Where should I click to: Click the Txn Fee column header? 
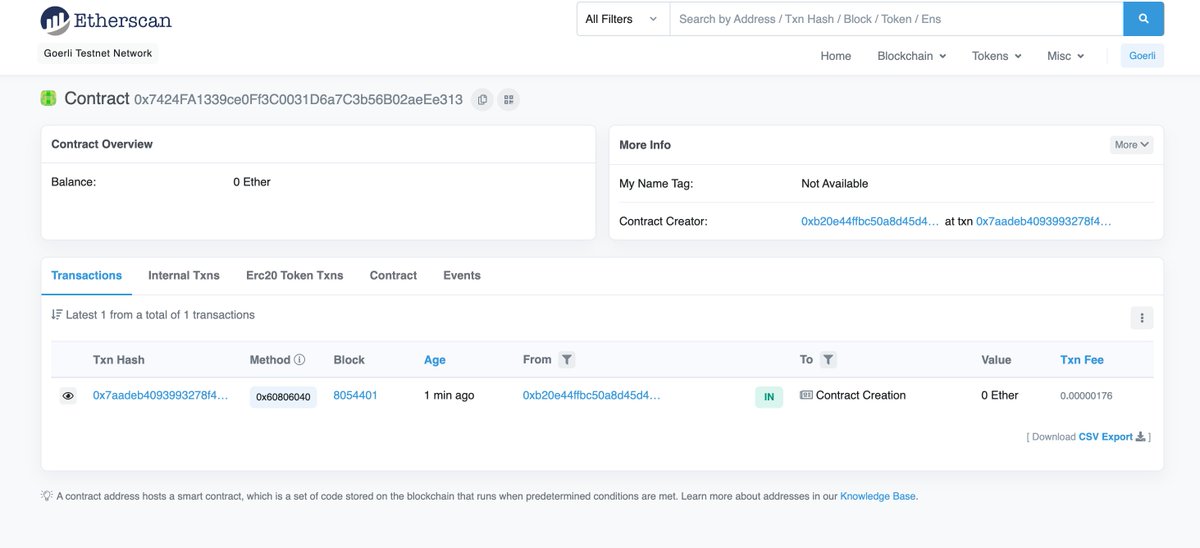tap(1082, 360)
